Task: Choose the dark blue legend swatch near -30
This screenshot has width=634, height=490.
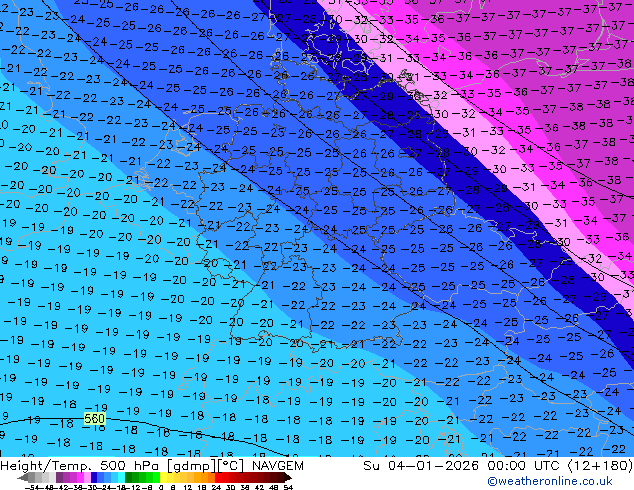Action: [x=94, y=476]
